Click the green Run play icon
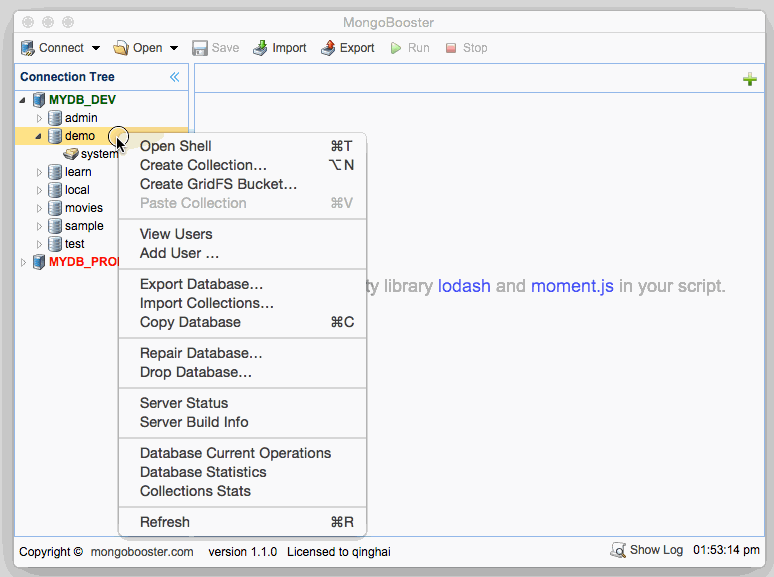Image resolution: width=774 pixels, height=577 pixels. click(396, 48)
